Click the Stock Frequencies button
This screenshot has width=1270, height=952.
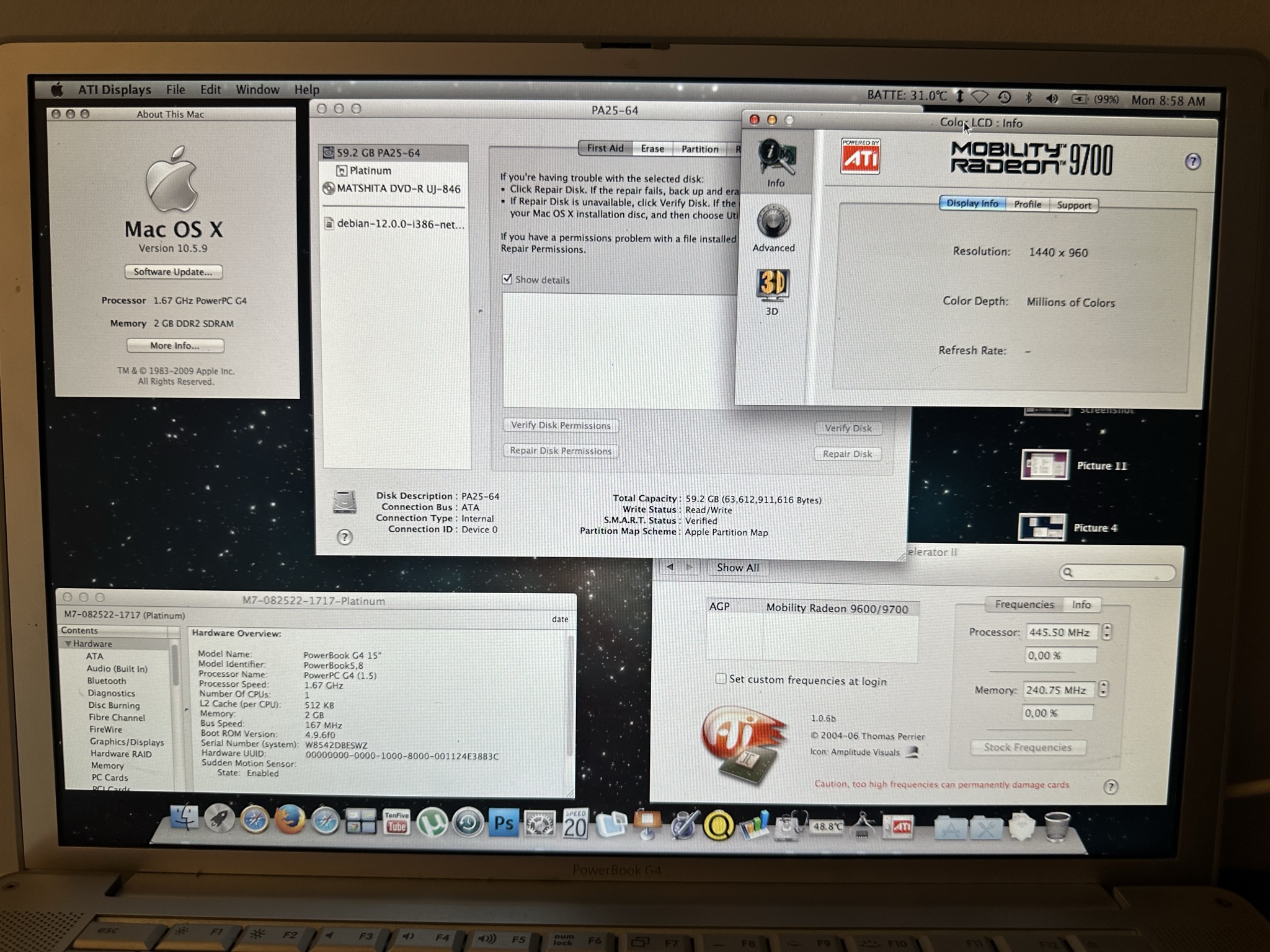click(1028, 747)
